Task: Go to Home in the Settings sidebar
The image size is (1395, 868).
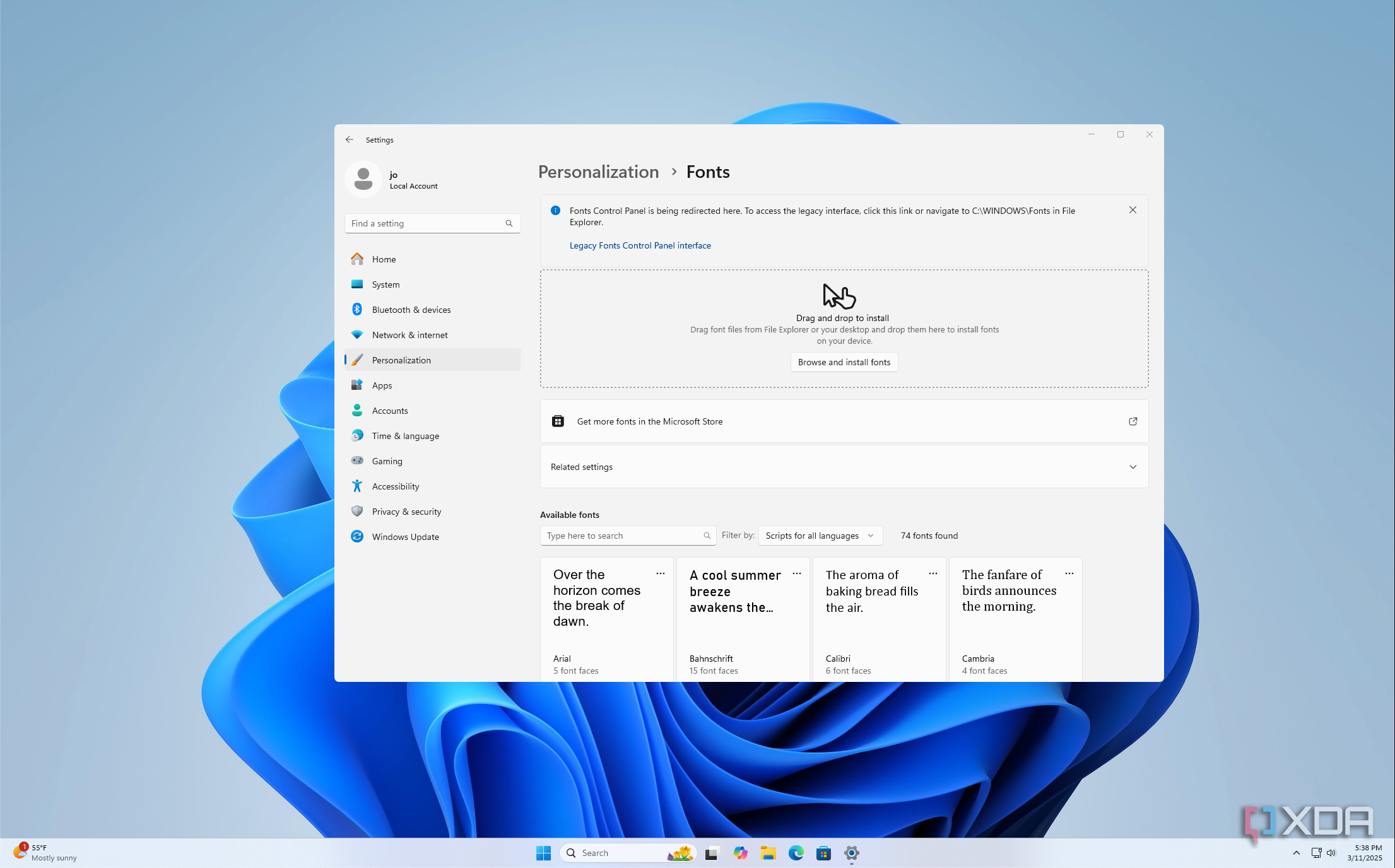Action: pos(433,259)
